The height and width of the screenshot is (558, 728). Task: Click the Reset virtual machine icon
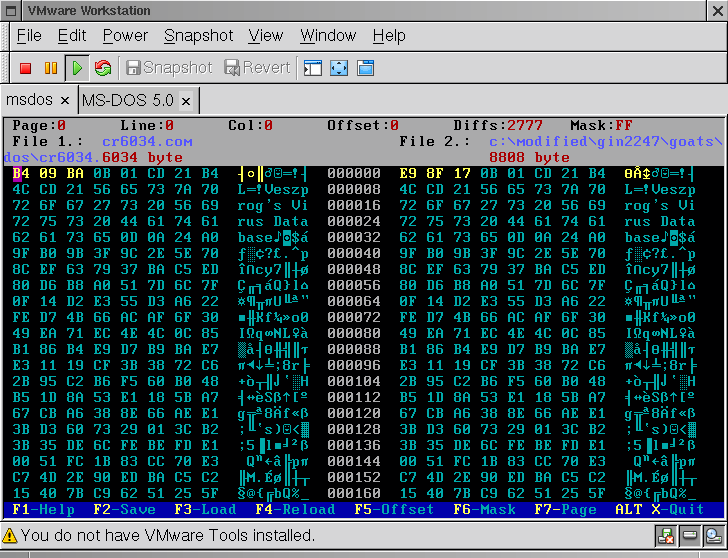103,68
